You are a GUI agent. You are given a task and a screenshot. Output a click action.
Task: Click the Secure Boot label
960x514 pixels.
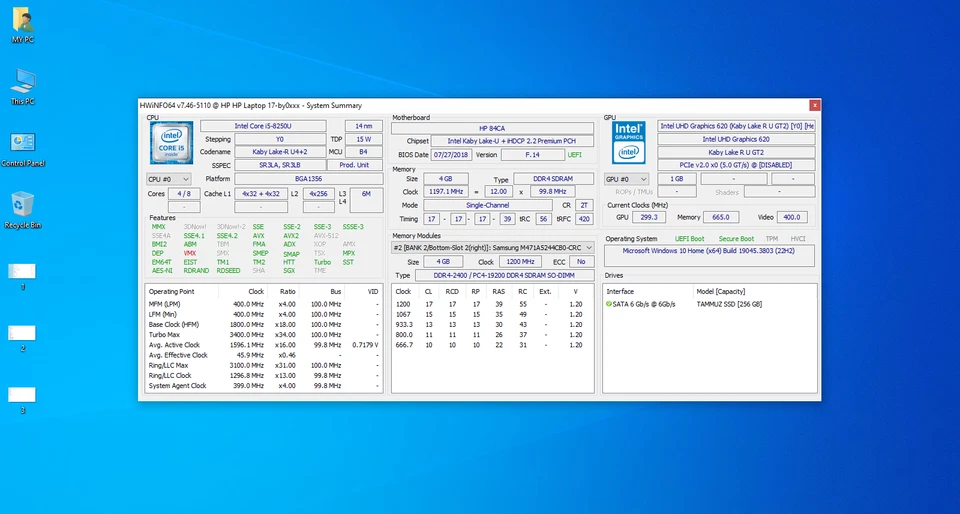[x=736, y=239]
